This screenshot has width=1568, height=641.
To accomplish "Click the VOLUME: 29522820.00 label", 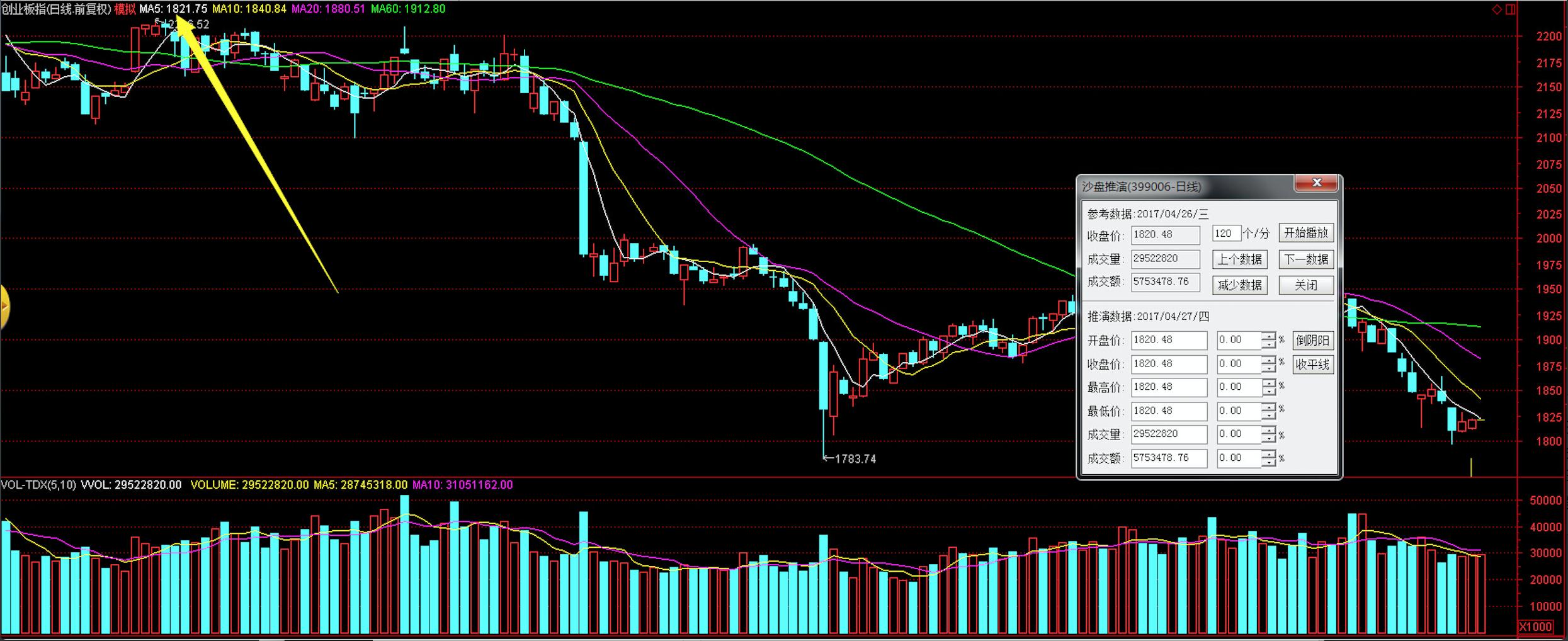I will coord(249,485).
